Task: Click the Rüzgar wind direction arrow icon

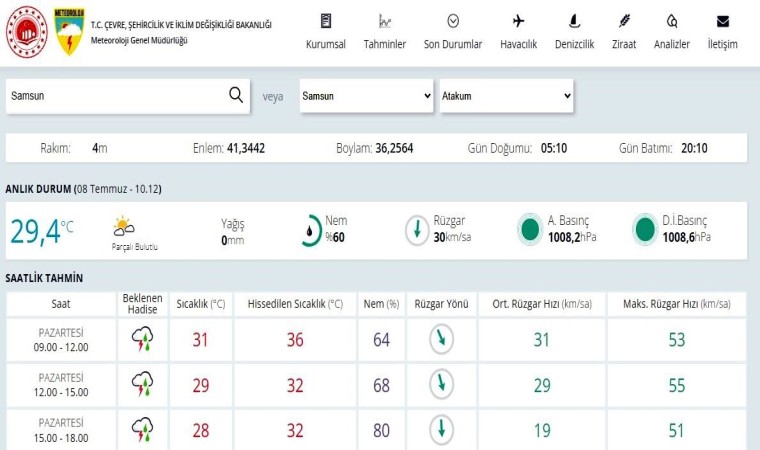Action: tap(418, 230)
